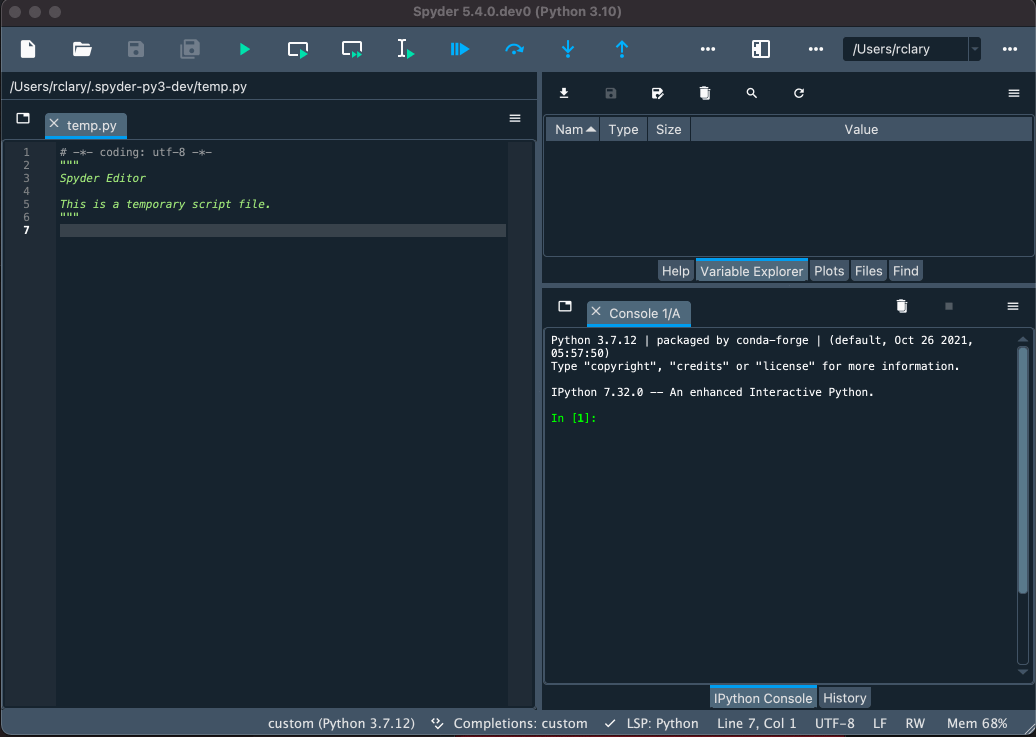Click the /Users/rclary working directory field
Screen dimensions: 1036x737
905,49
